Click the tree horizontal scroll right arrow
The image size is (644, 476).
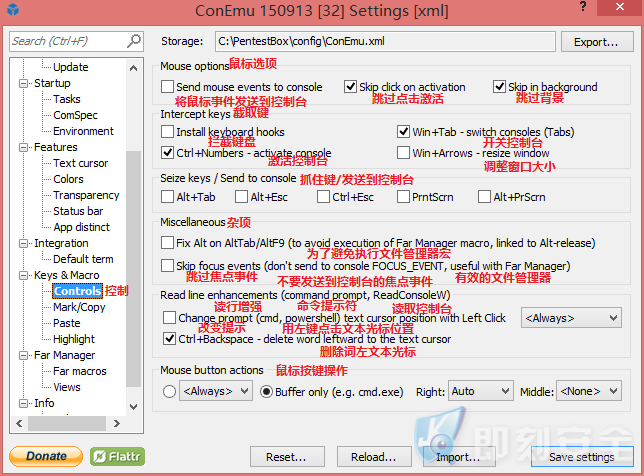click(117, 423)
